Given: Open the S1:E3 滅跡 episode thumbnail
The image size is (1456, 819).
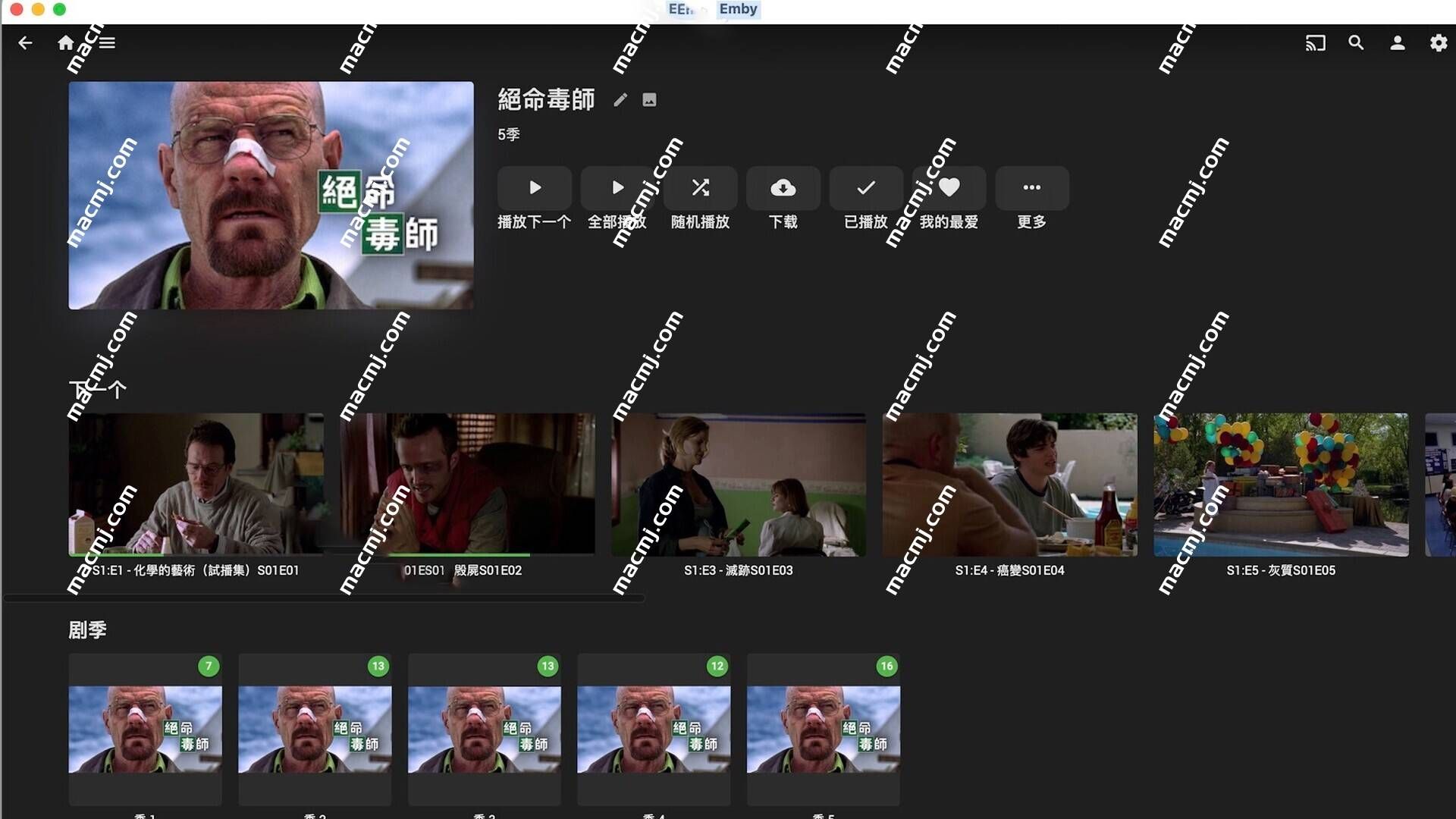Looking at the screenshot, I should [x=739, y=485].
